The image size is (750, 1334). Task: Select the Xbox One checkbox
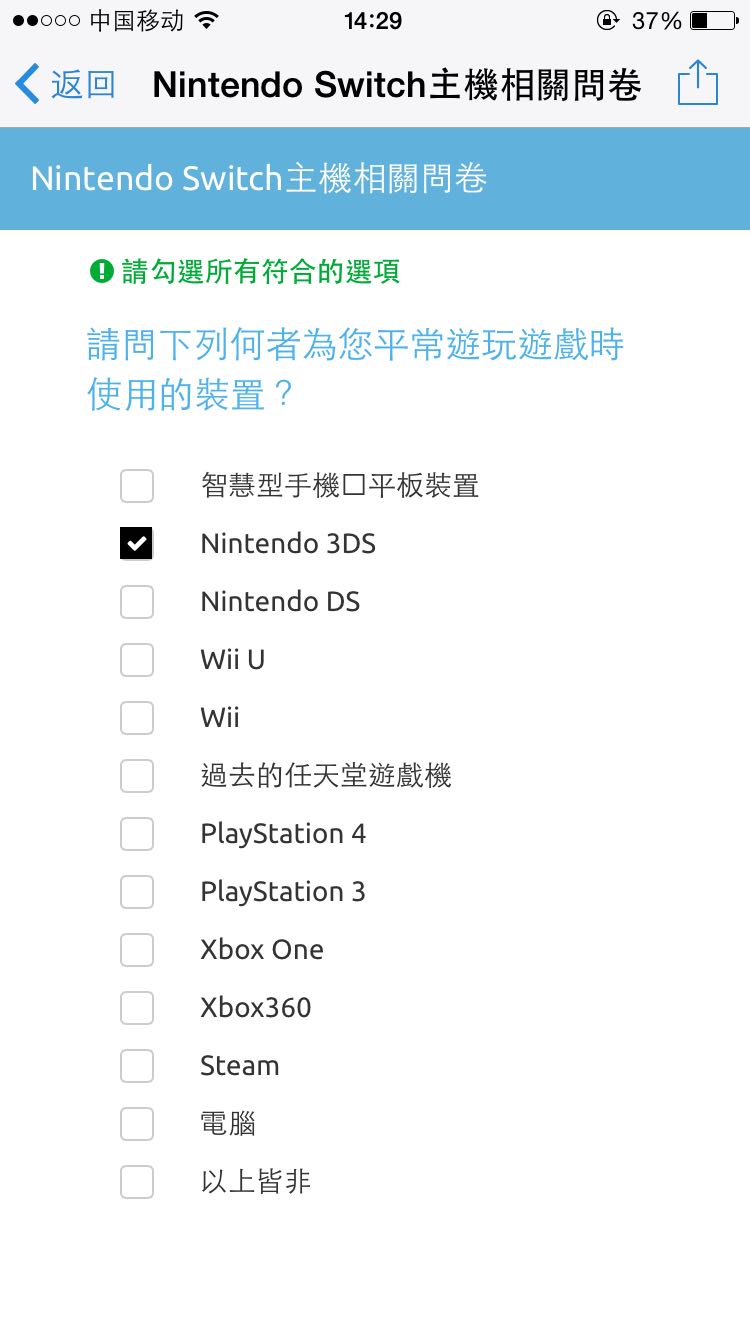(x=137, y=950)
